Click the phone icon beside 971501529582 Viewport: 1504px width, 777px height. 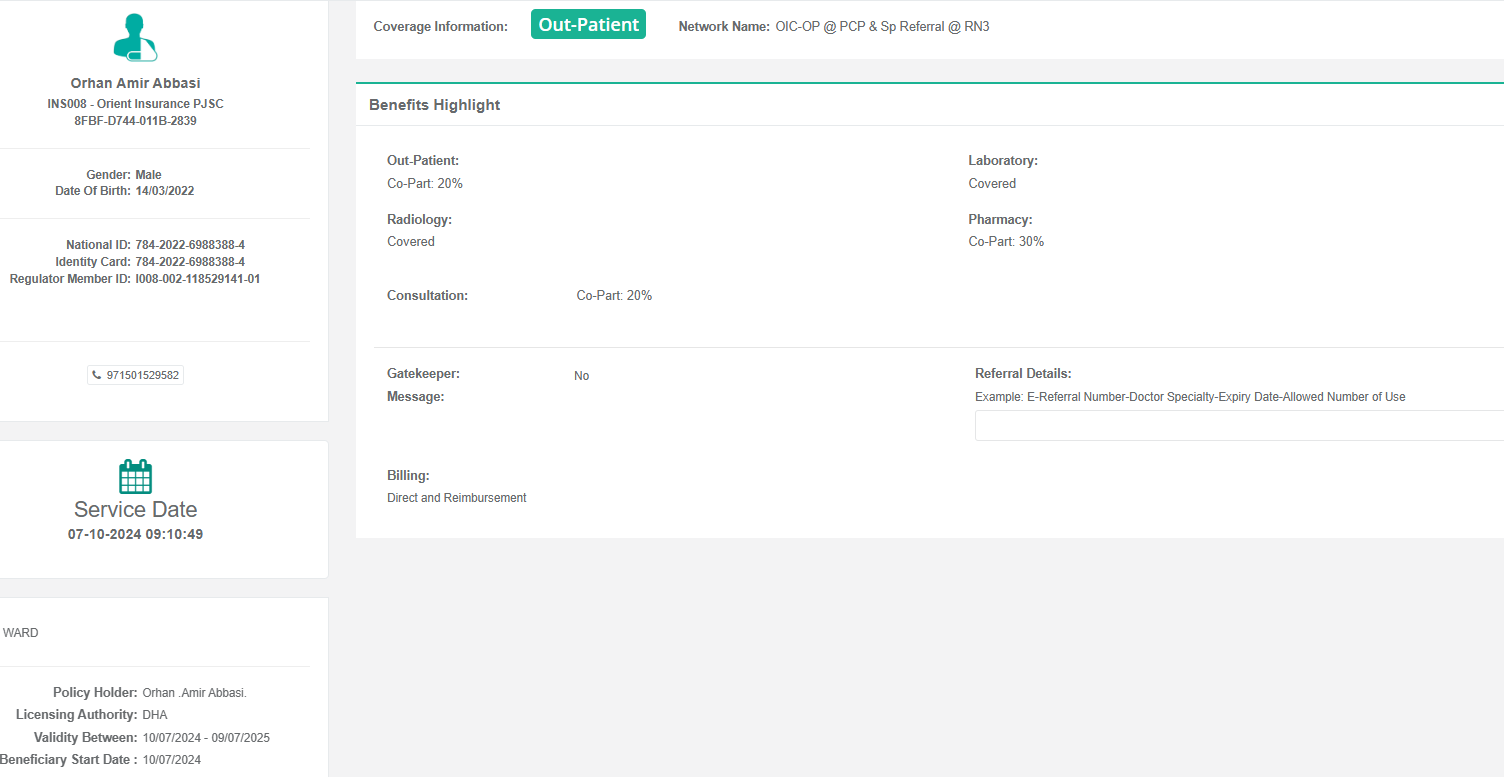[x=97, y=376]
